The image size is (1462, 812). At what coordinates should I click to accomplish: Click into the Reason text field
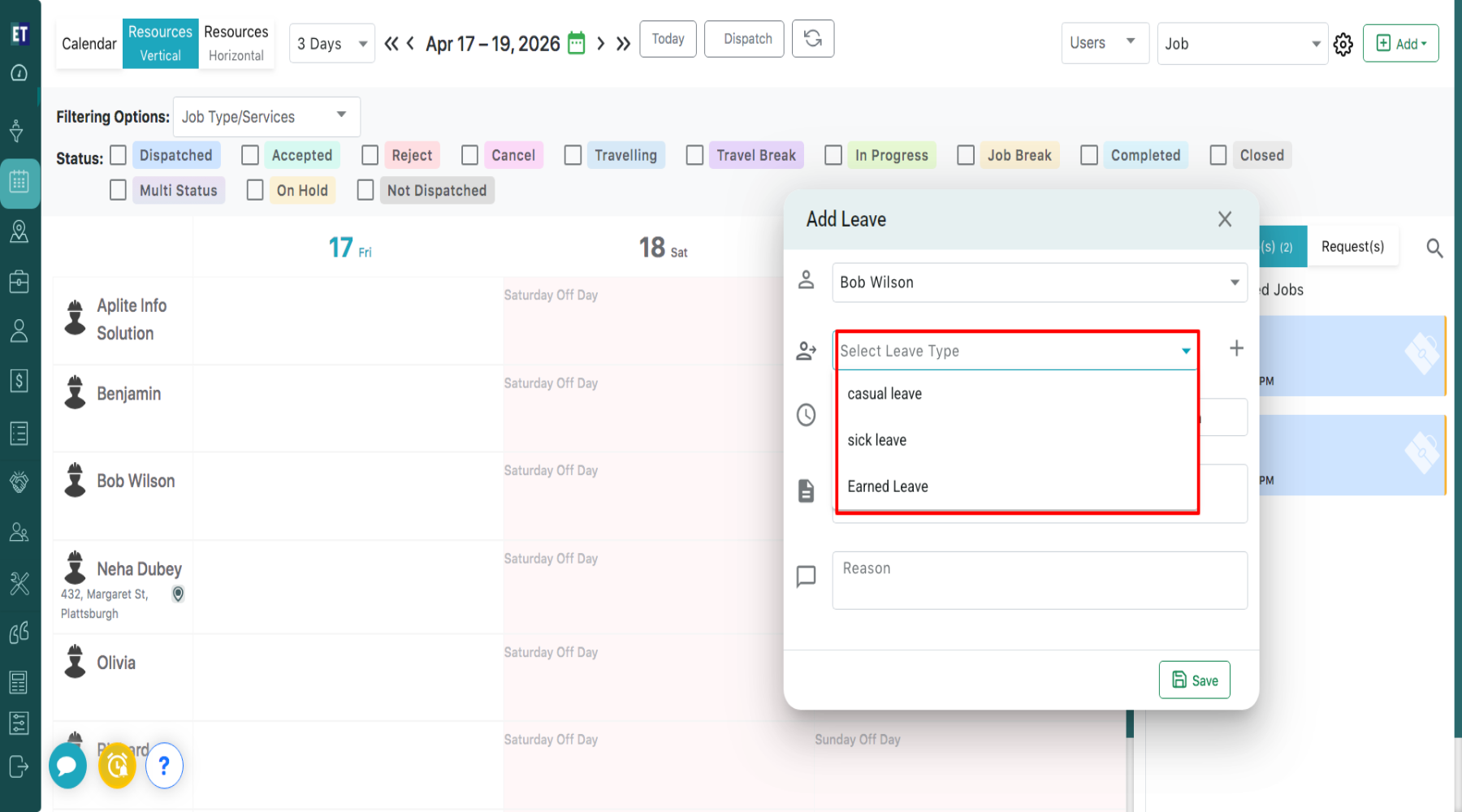tap(1039, 580)
